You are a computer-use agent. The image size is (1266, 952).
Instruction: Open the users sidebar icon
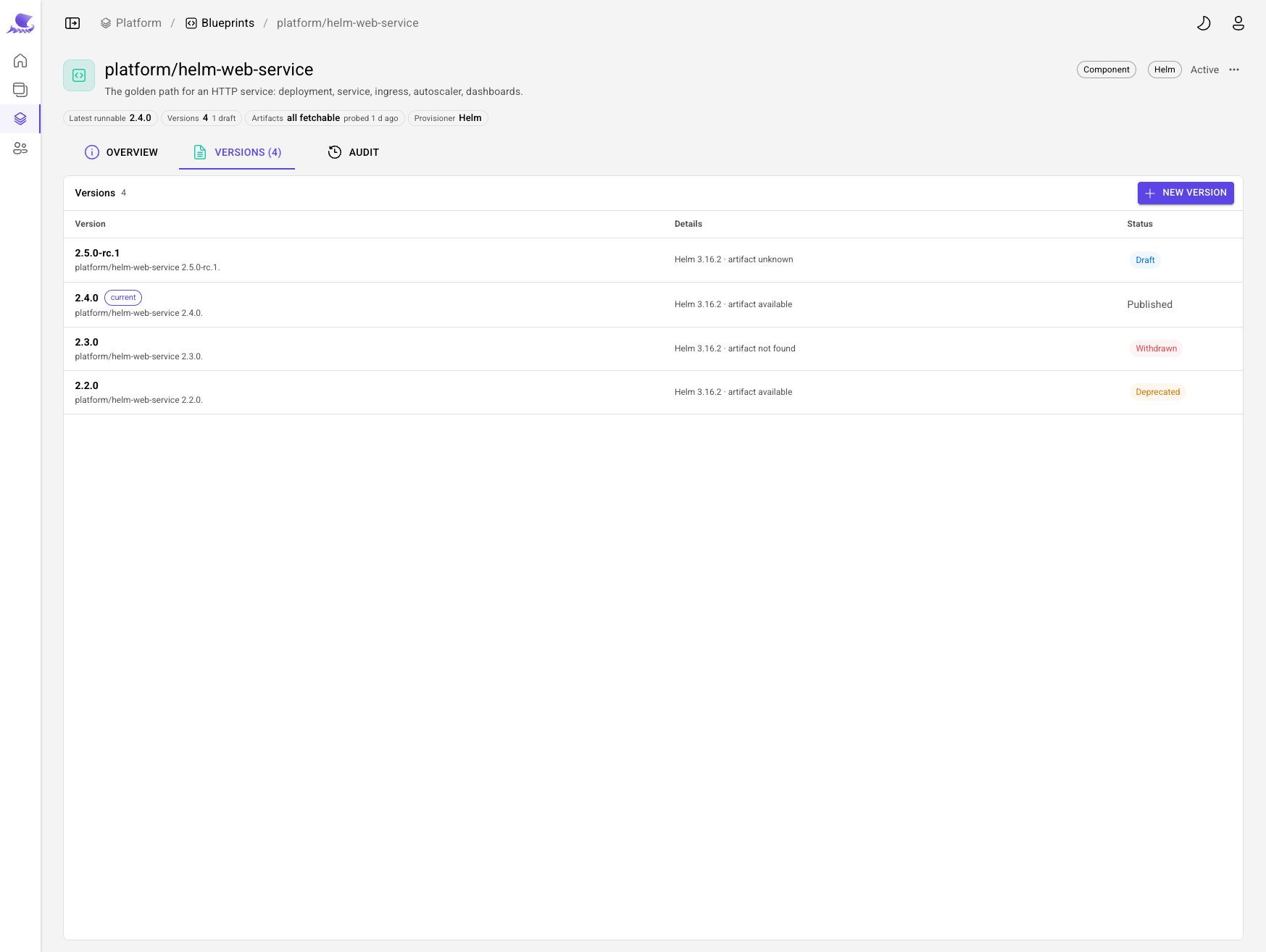tap(20, 148)
